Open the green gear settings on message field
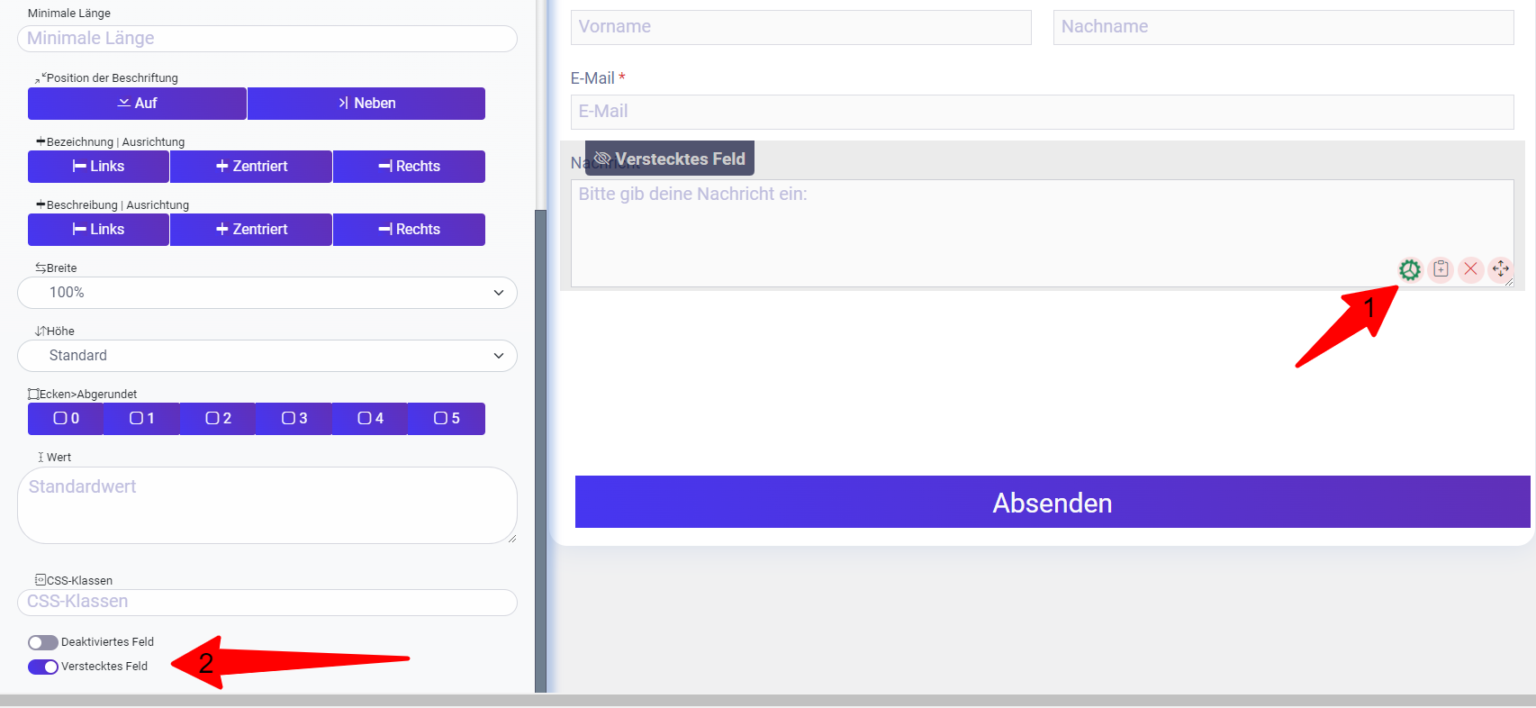1536x708 pixels. click(x=1409, y=269)
